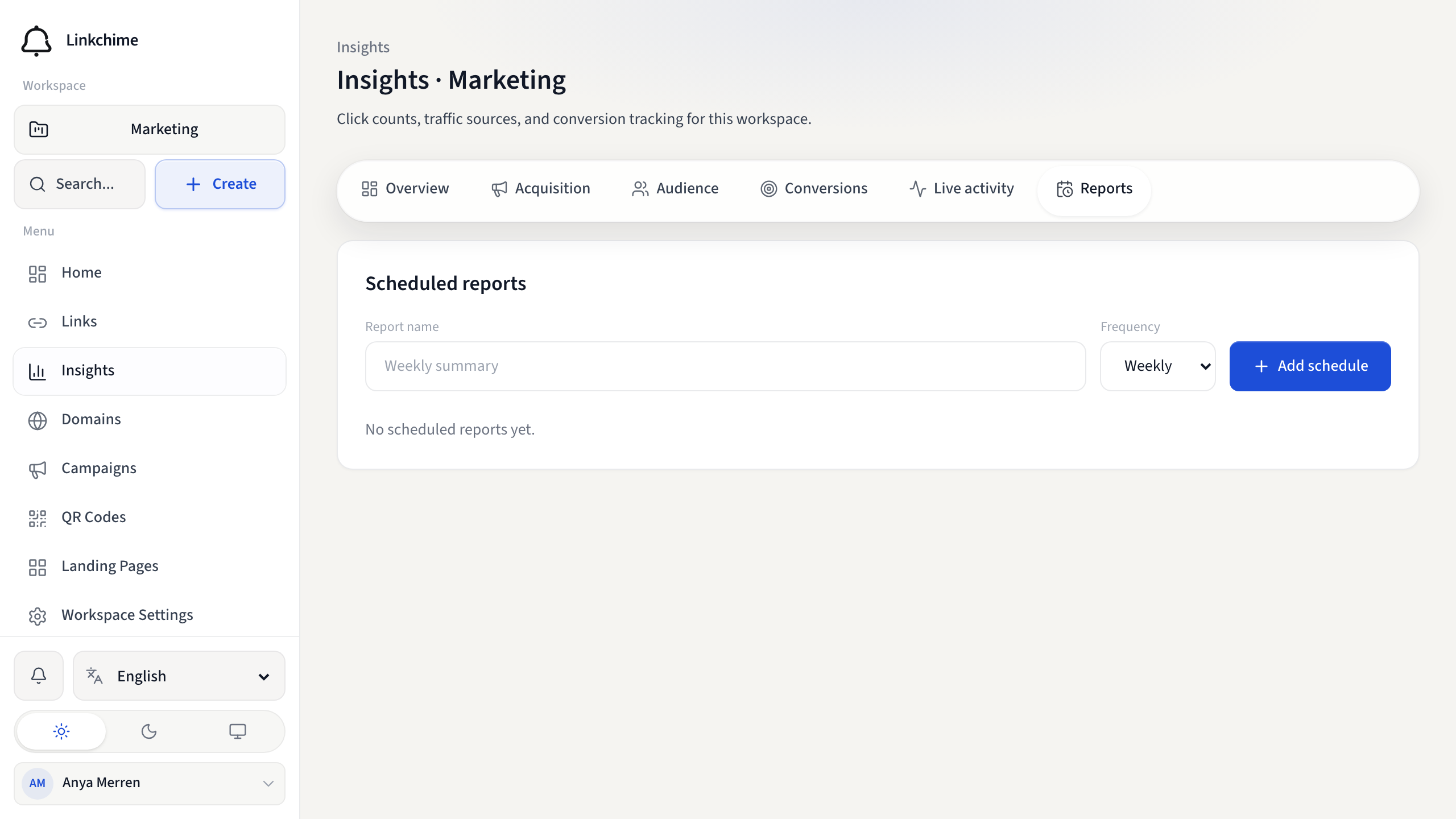The image size is (1456, 819).
Task: Click the Report name input field
Action: [x=725, y=366]
